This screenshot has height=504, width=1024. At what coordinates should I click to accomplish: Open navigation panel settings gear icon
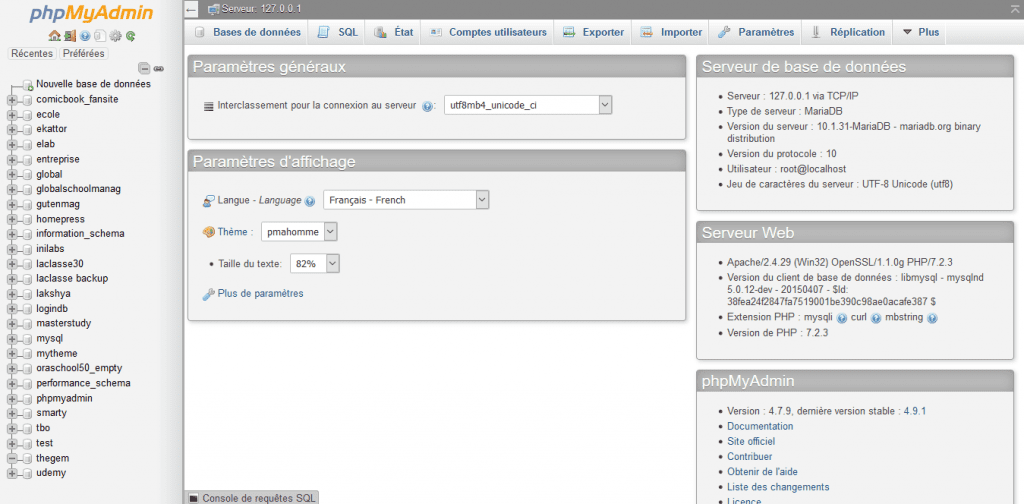pyautogui.click(x=116, y=36)
